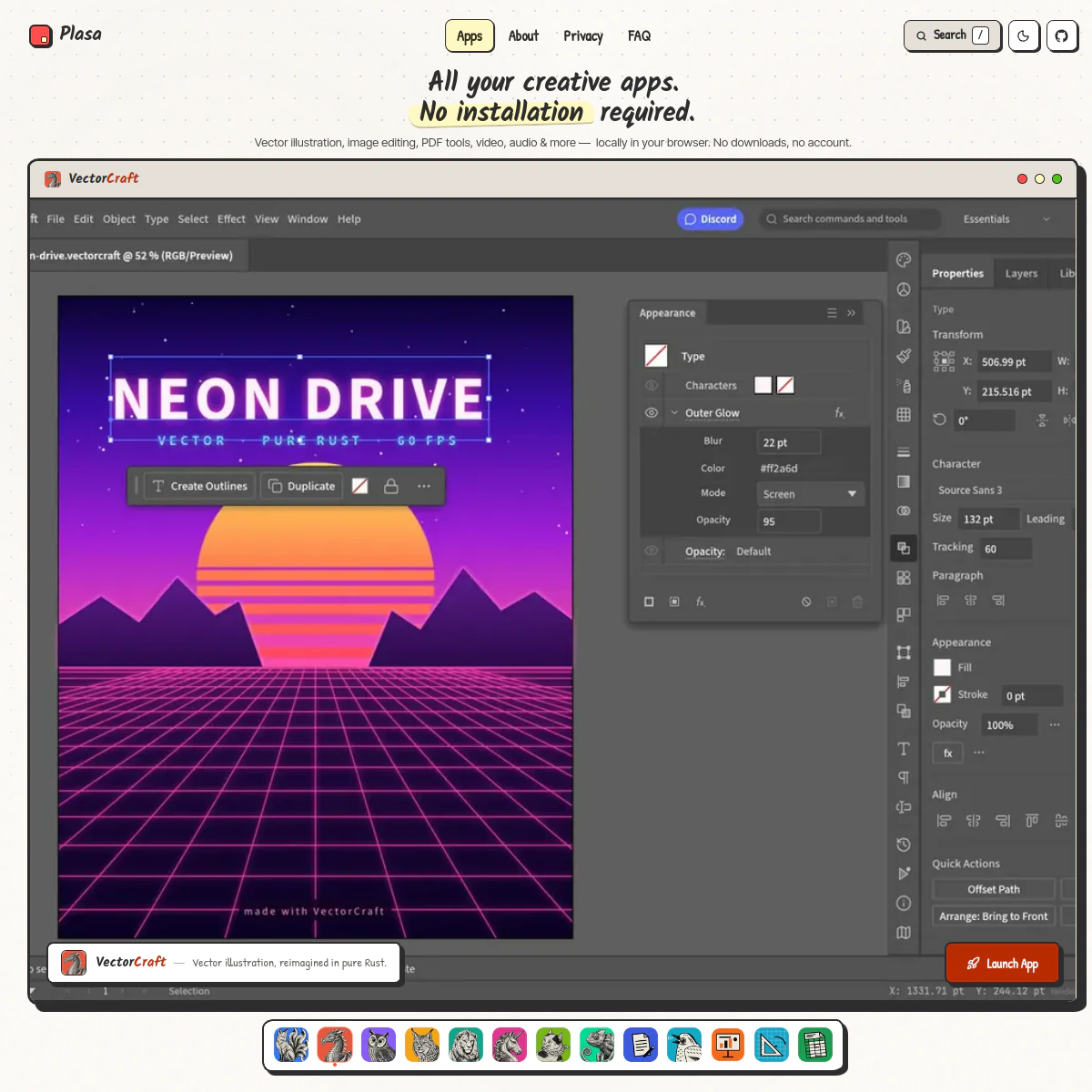The height and width of the screenshot is (1092, 1092).
Task: Toggle Opacity Default row visibility eye
Action: (652, 551)
